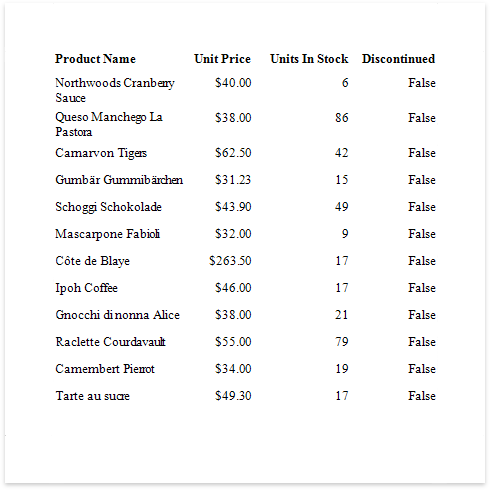This screenshot has height=490, width=490.
Task: Click the $49.30 unit price cell
Action: coord(233,396)
